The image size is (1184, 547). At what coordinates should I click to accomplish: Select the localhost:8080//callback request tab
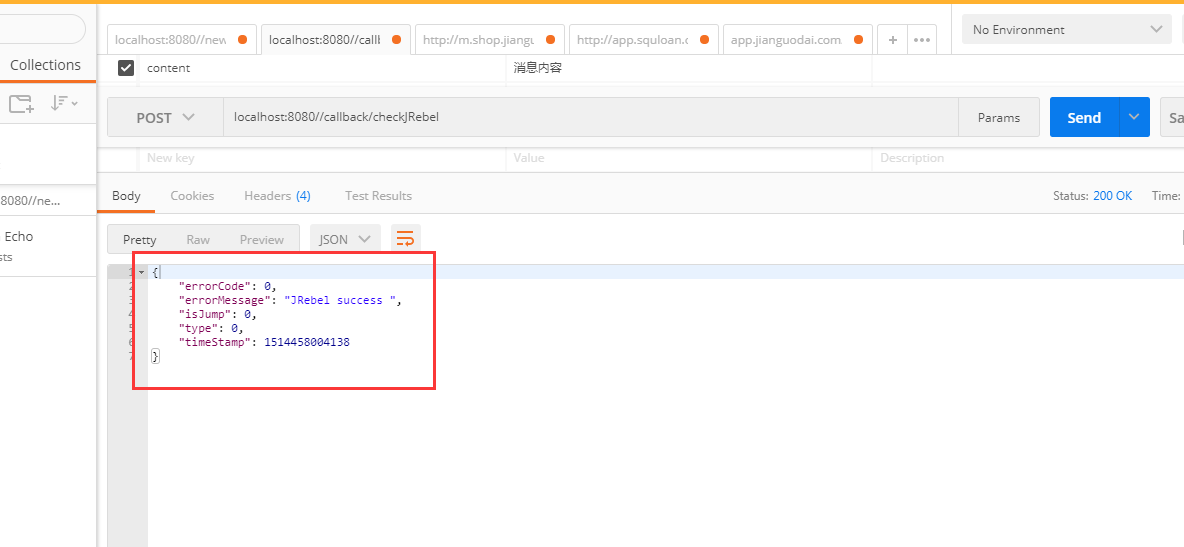(336, 40)
